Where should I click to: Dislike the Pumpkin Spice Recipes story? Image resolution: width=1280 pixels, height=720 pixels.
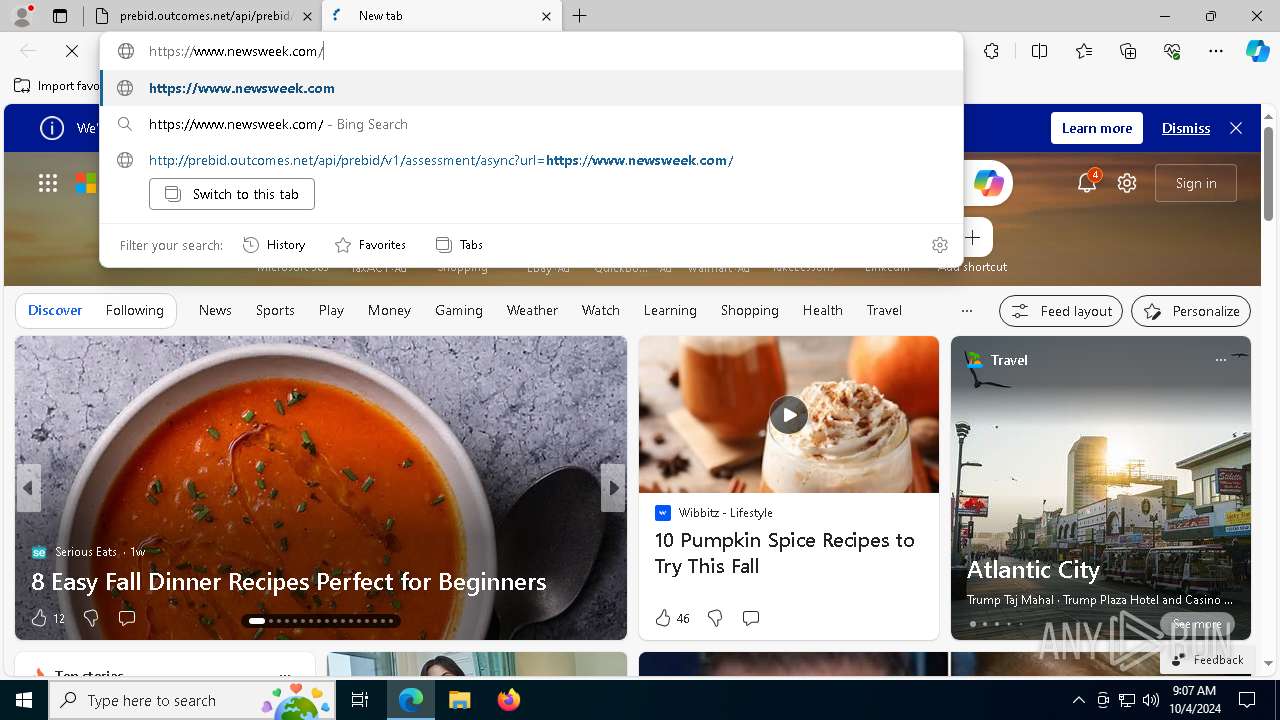click(x=715, y=618)
